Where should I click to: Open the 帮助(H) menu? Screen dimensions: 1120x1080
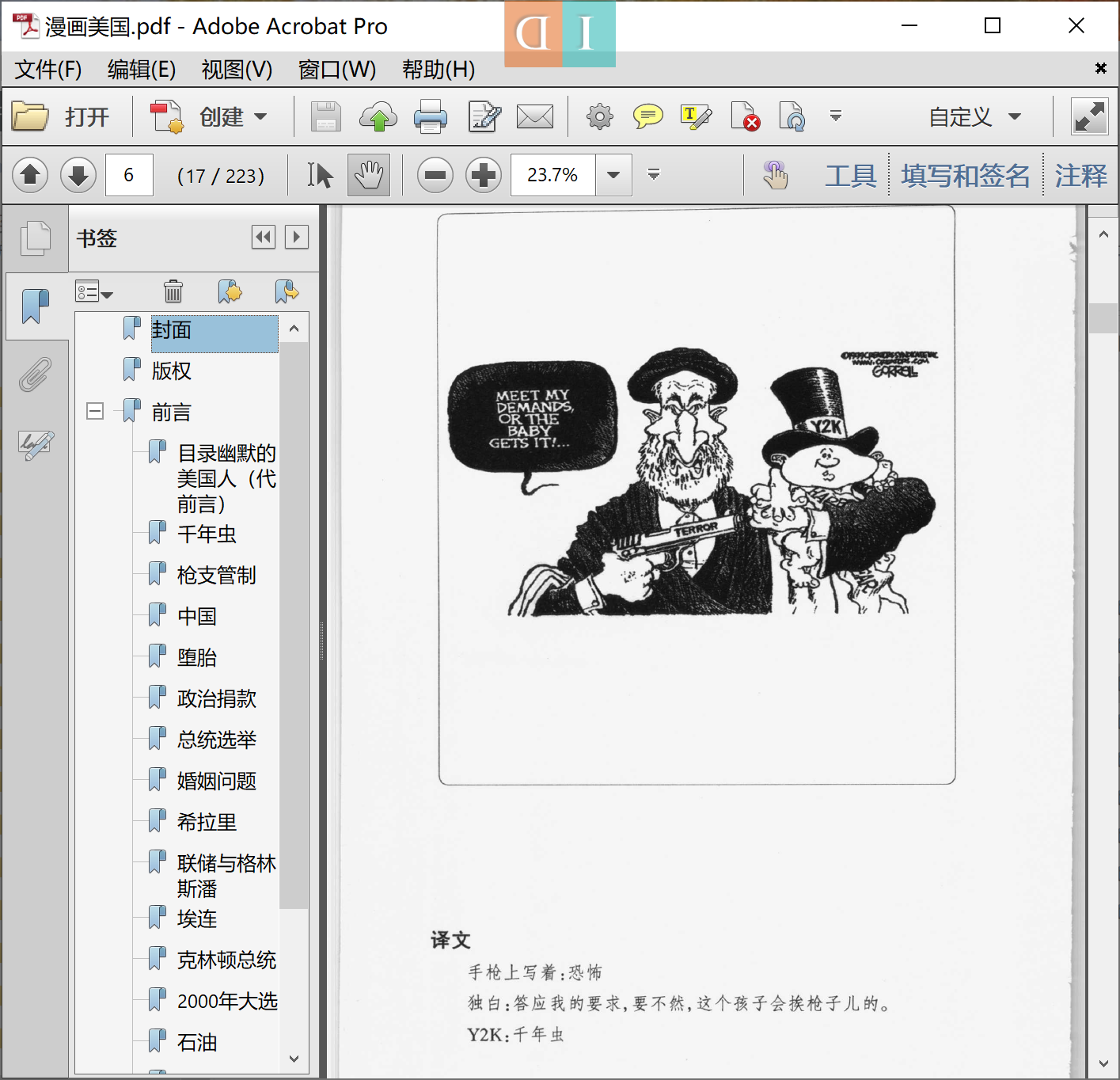[x=439, y=70]
